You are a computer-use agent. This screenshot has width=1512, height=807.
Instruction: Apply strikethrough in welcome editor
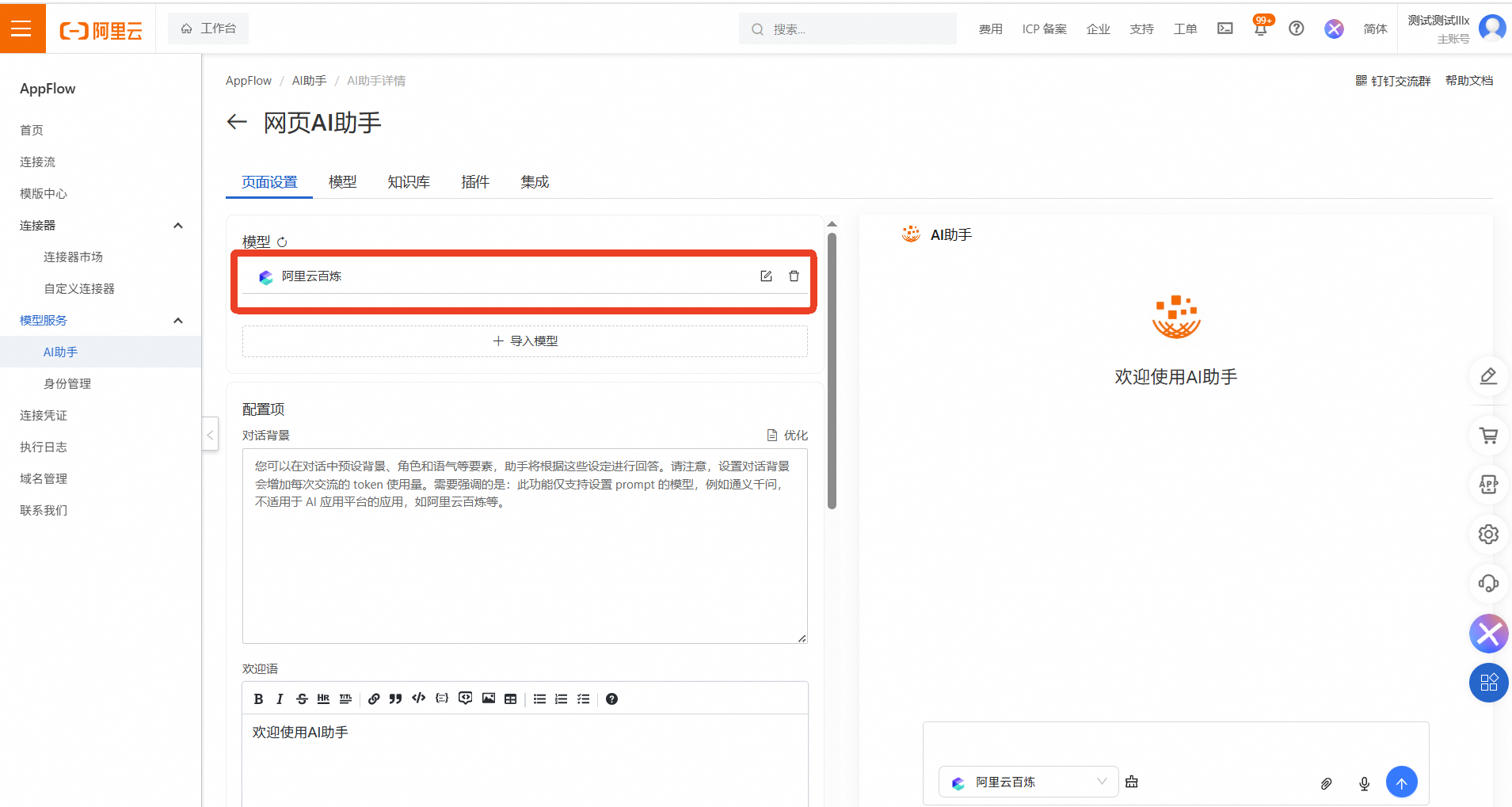(302, 699)
